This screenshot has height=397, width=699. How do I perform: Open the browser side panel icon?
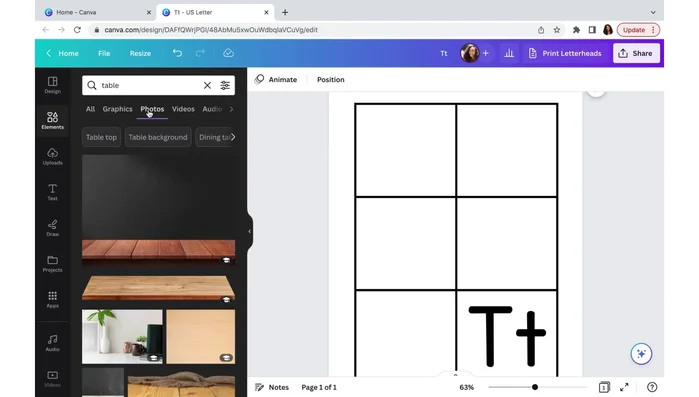(x=592, y=30)
